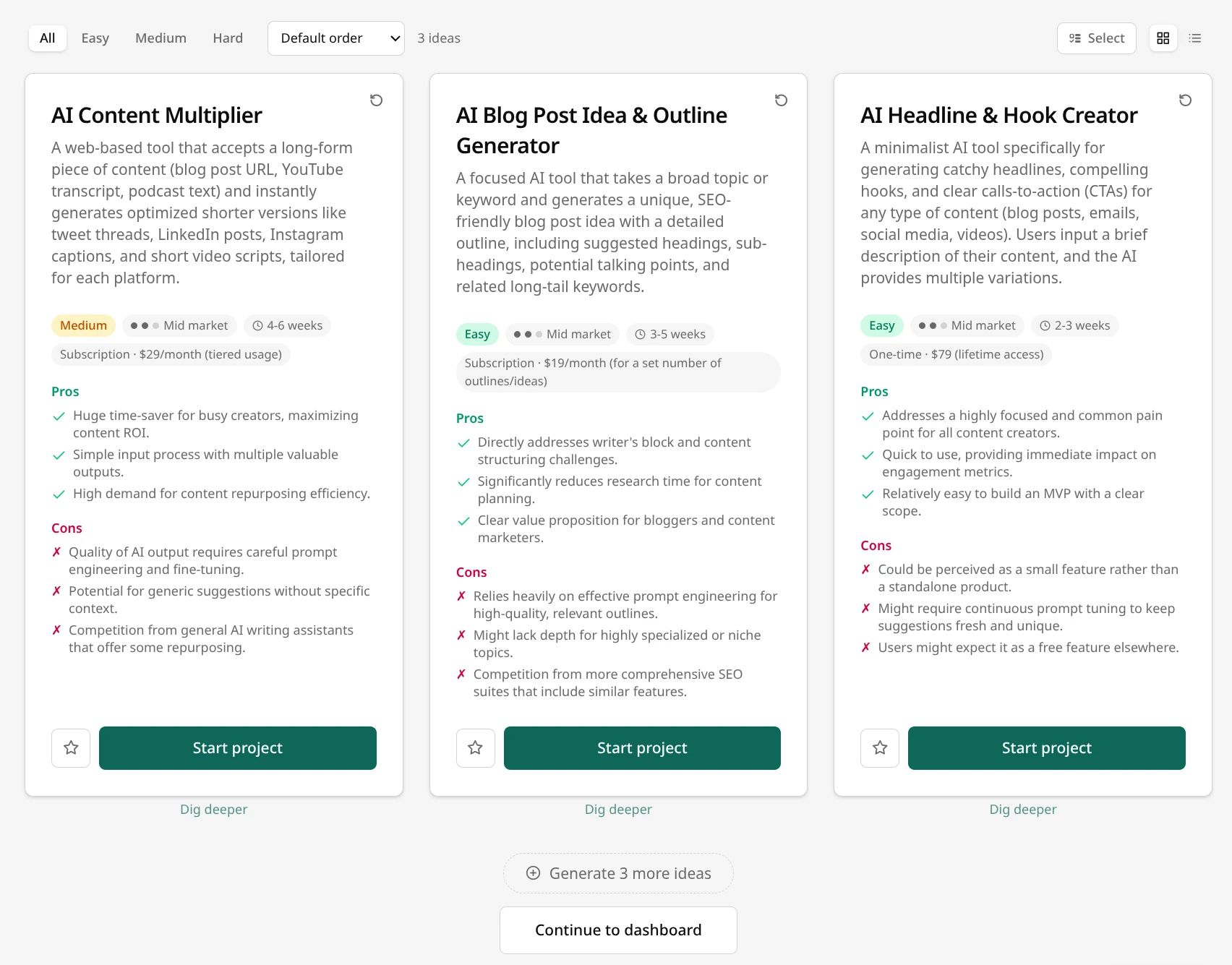Favorite the AI Content Multiplier idea
This screenshot has width=1232, height=965.
click(70, 747)
